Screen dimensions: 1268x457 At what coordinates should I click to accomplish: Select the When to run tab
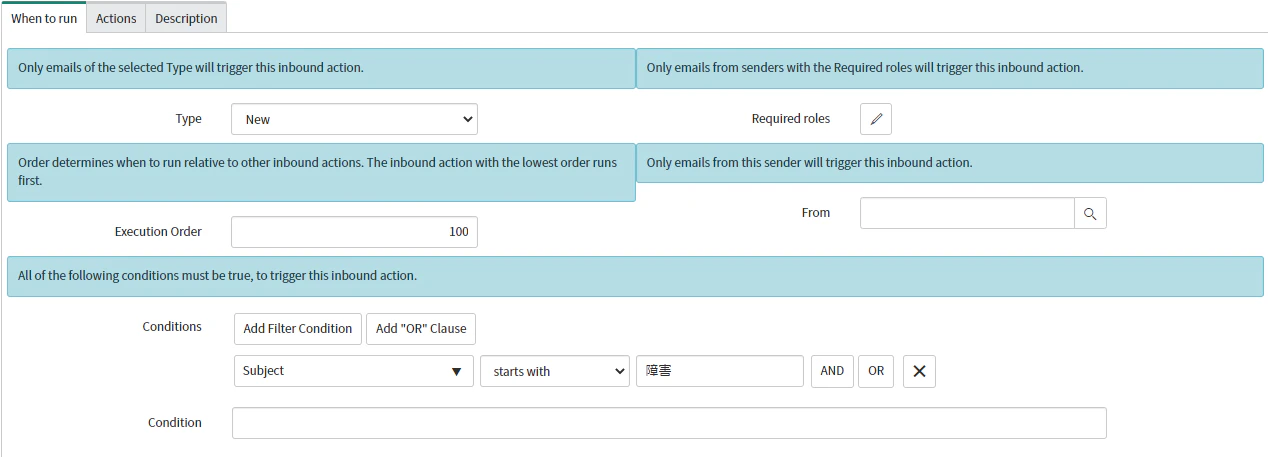[x=44, y=18]
